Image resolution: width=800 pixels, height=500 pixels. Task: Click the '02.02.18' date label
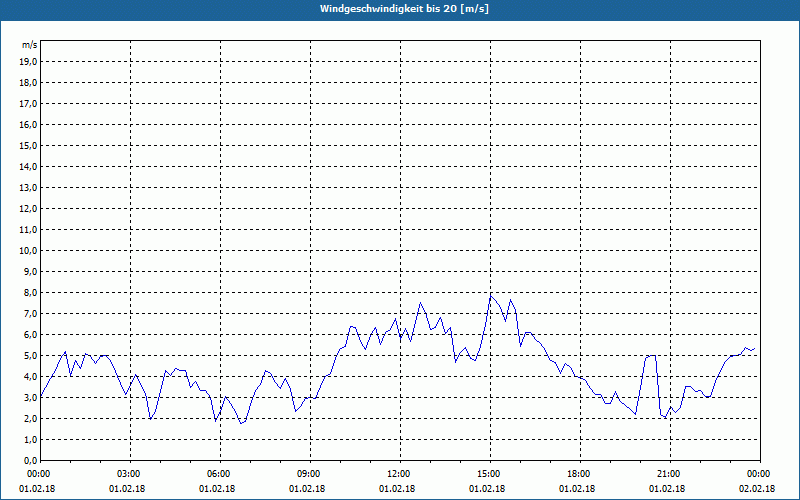(757, 489)
